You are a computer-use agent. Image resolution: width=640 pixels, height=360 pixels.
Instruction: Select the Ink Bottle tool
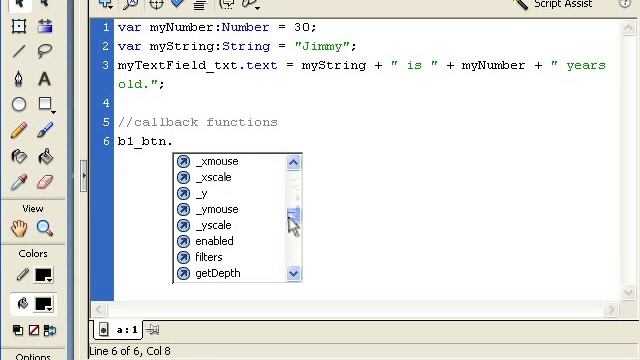[x=19, y=156]
